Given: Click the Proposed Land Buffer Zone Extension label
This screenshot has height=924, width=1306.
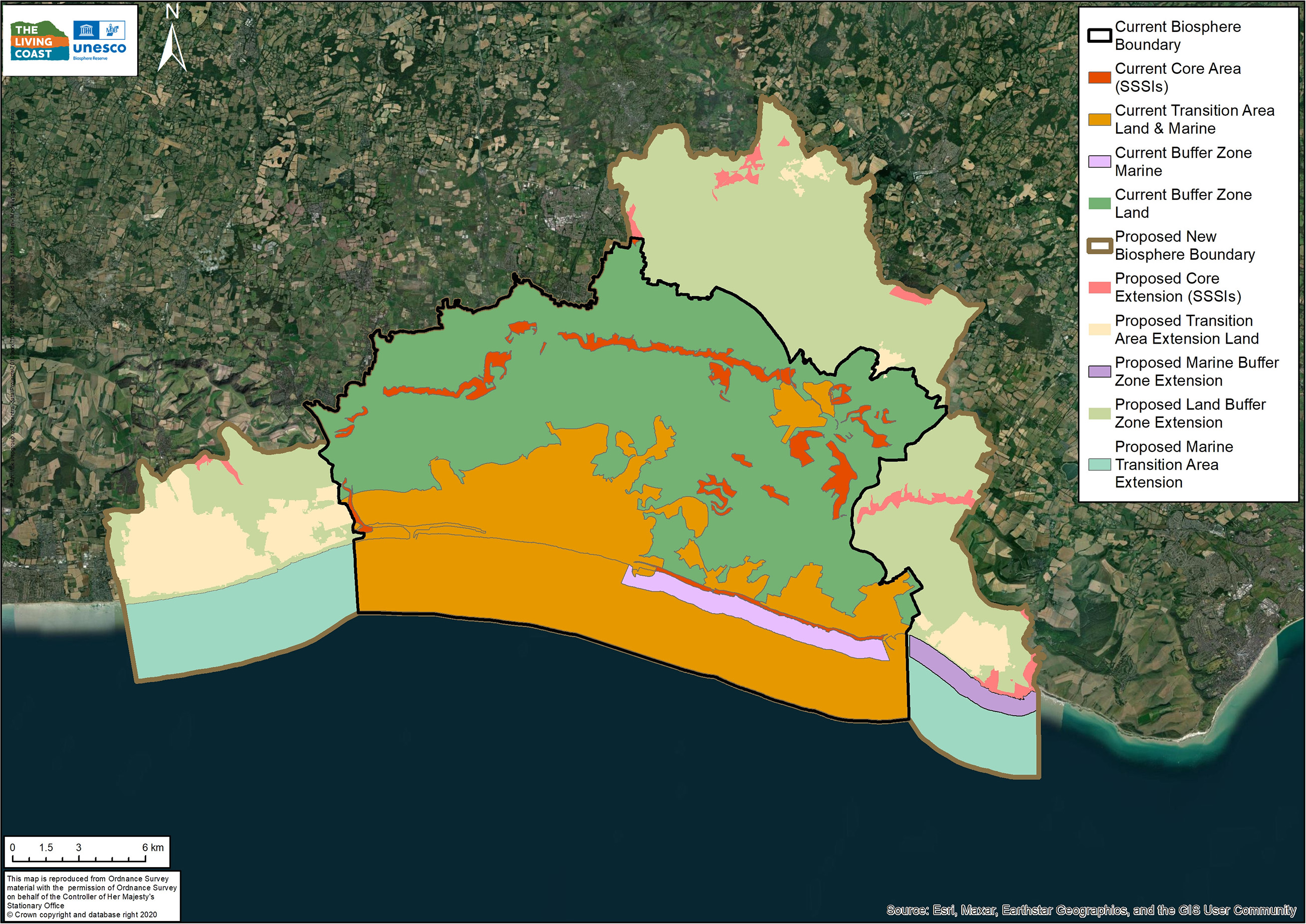Looking at the screenshot, I should pos(1189,414).
